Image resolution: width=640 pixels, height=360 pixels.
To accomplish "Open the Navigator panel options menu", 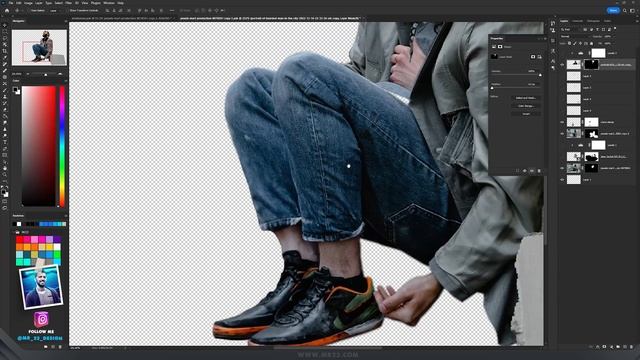I will 65,21.
